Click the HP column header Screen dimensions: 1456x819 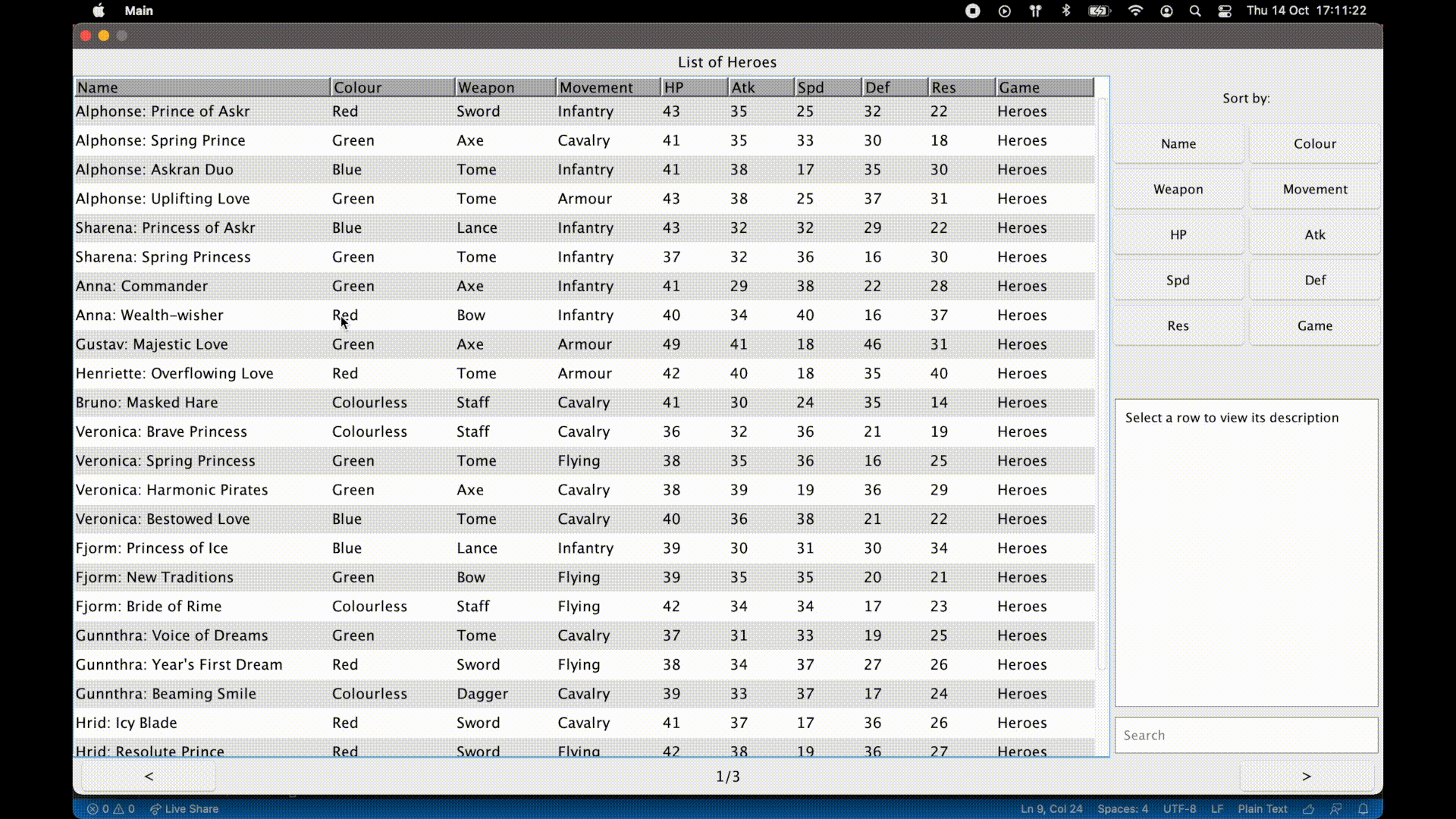coord(694,87)
